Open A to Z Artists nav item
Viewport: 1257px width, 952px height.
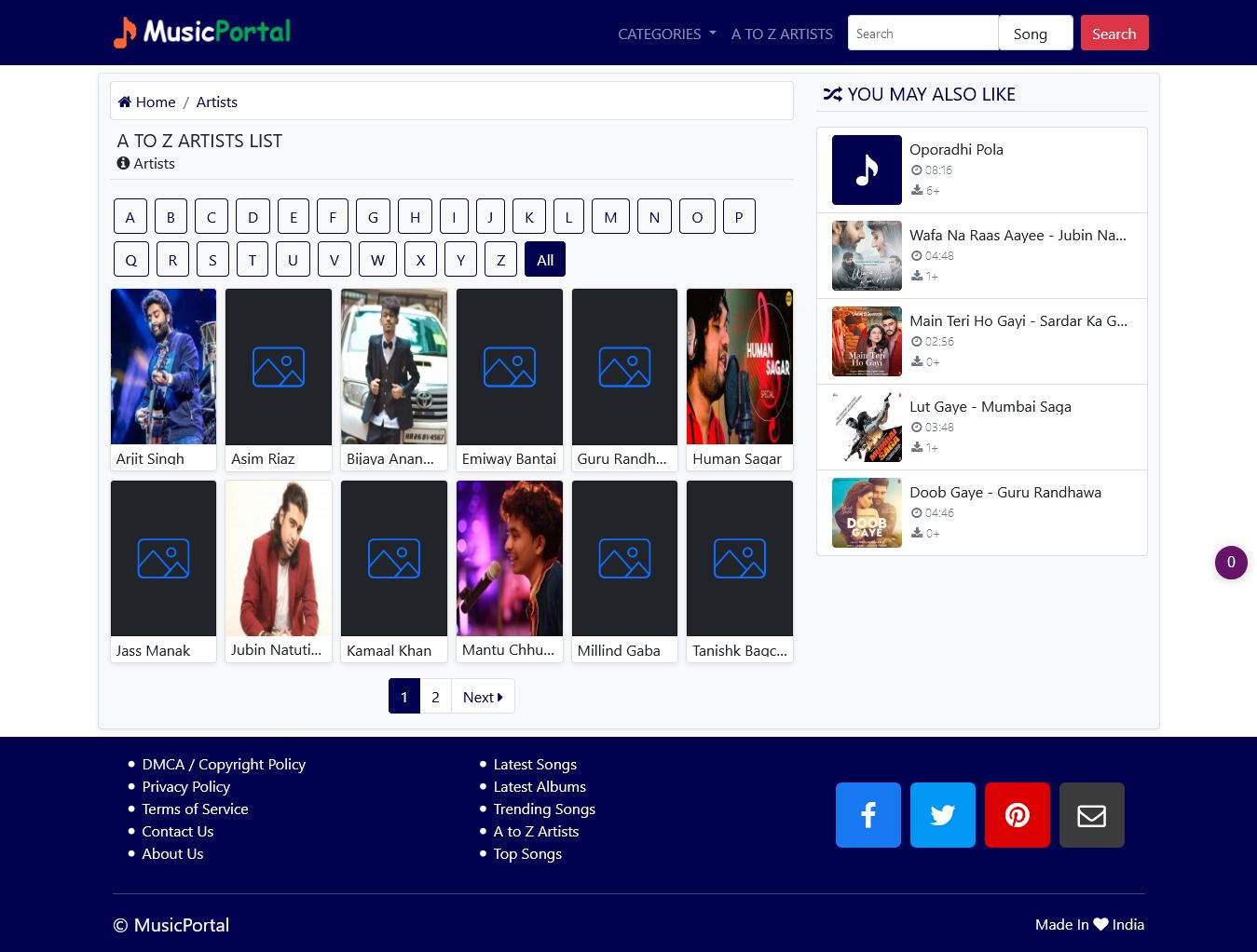(782, 34)
